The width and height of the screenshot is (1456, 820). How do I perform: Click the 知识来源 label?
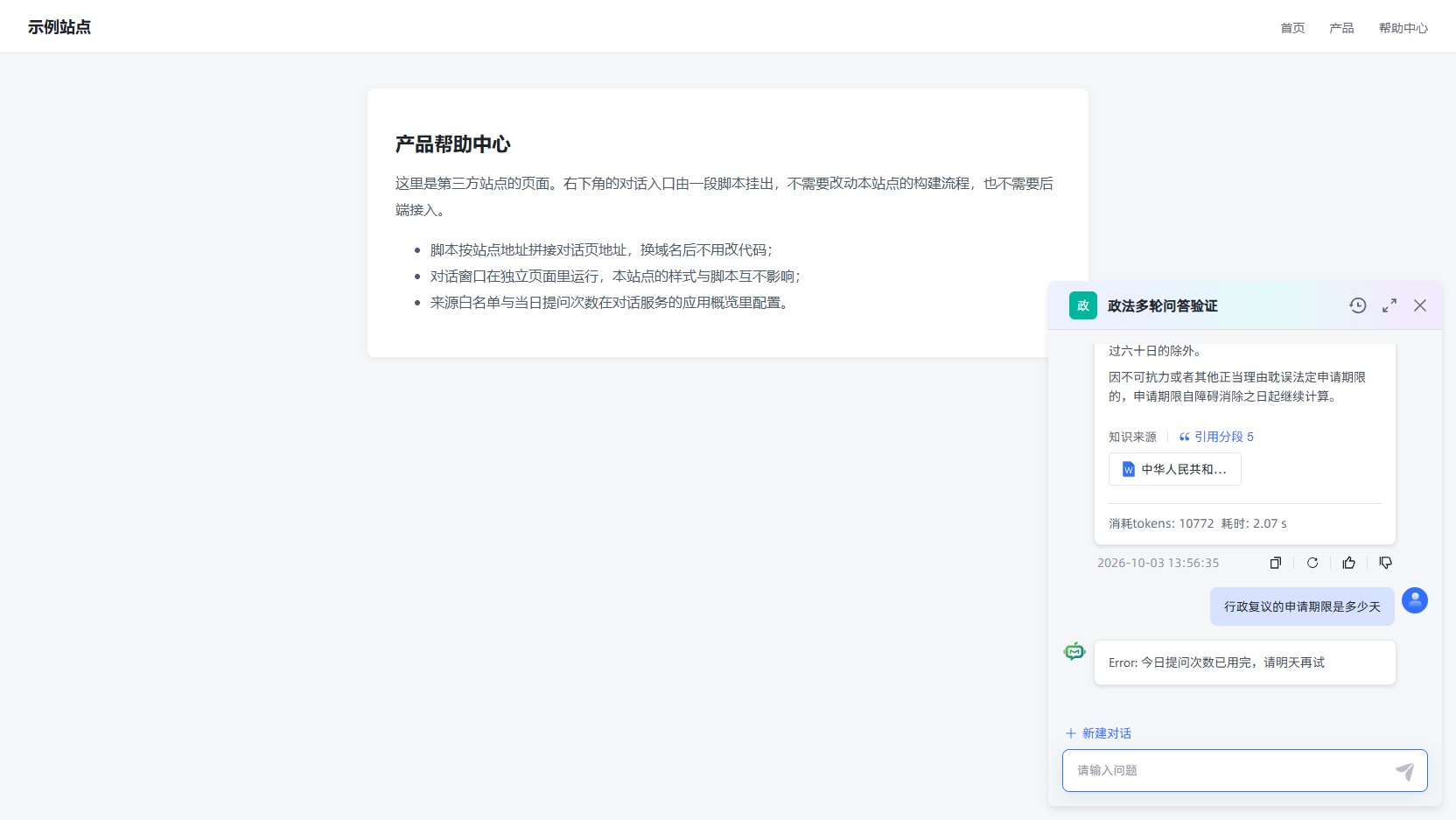[1132, 437]
